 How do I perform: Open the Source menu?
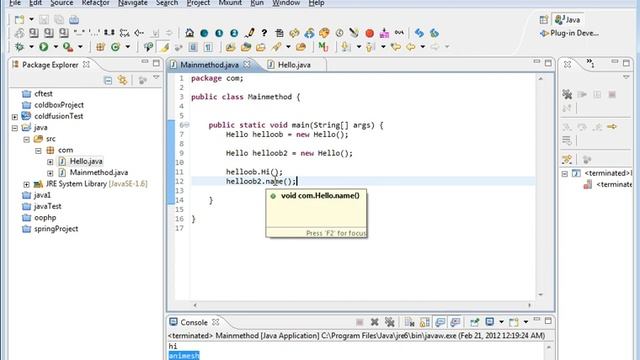point(62,3)
